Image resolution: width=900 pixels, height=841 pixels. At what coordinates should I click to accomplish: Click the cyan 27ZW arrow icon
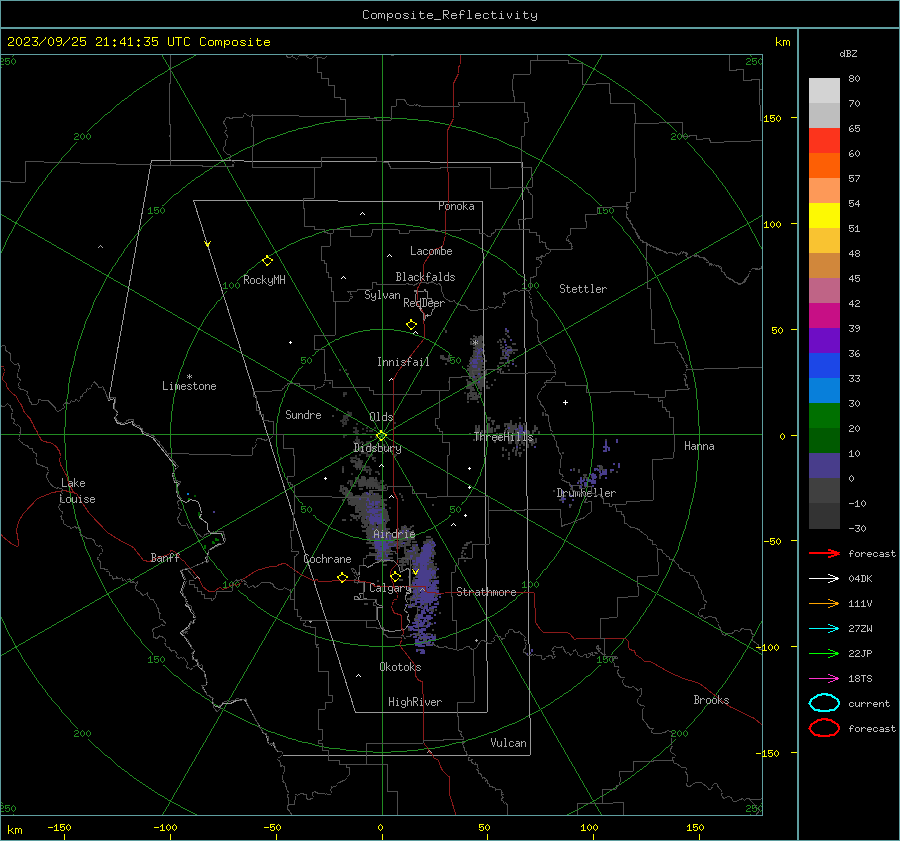click(824, 629)
